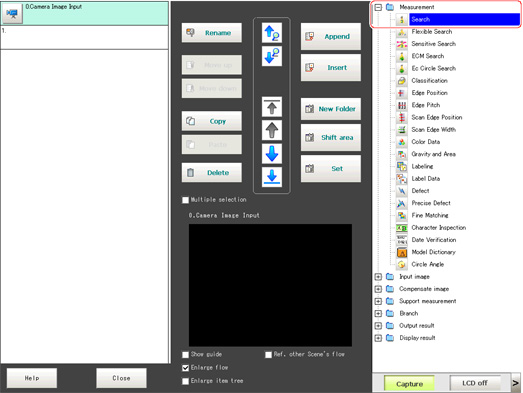Screen dimensions: 523x393
Task: Click the Ec Circle Search icon
Action: pyautogui.click(x=402, y=68)
